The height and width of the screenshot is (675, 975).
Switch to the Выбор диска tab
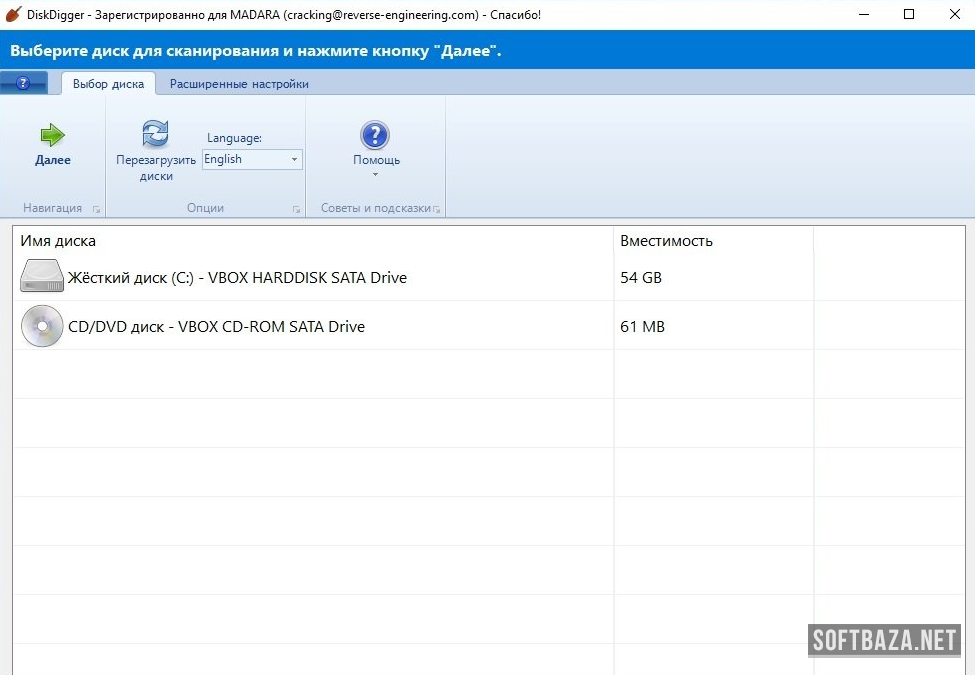coord(108,84)
